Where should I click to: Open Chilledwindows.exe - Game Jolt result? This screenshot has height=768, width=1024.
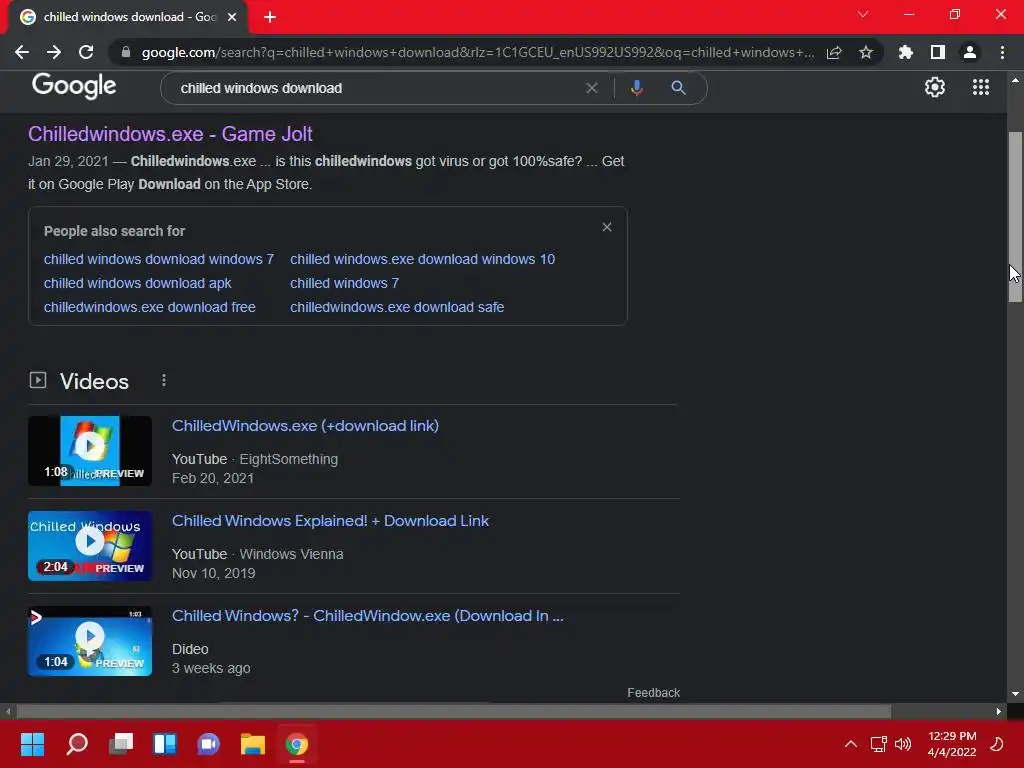[x=170, y=134]
